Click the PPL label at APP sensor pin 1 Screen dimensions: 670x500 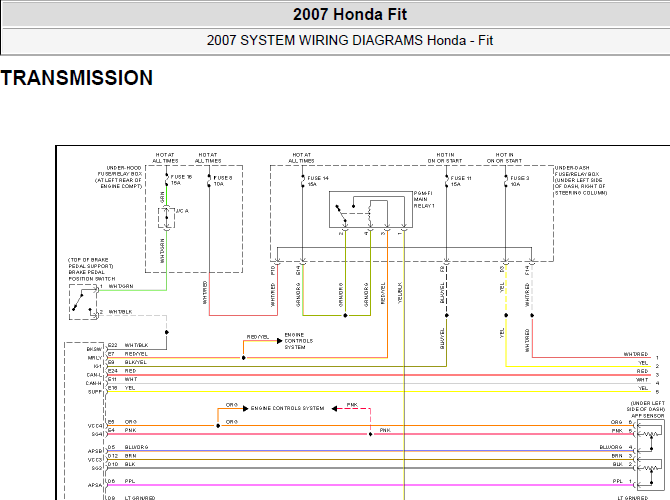[x=617, y=482]
